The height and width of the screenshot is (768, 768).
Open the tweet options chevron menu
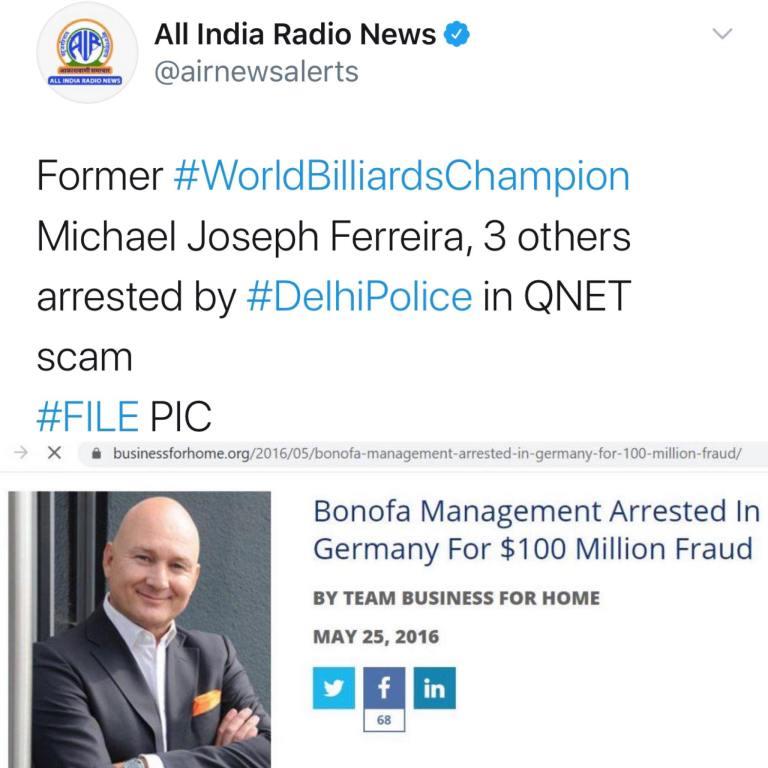point(722,33)
